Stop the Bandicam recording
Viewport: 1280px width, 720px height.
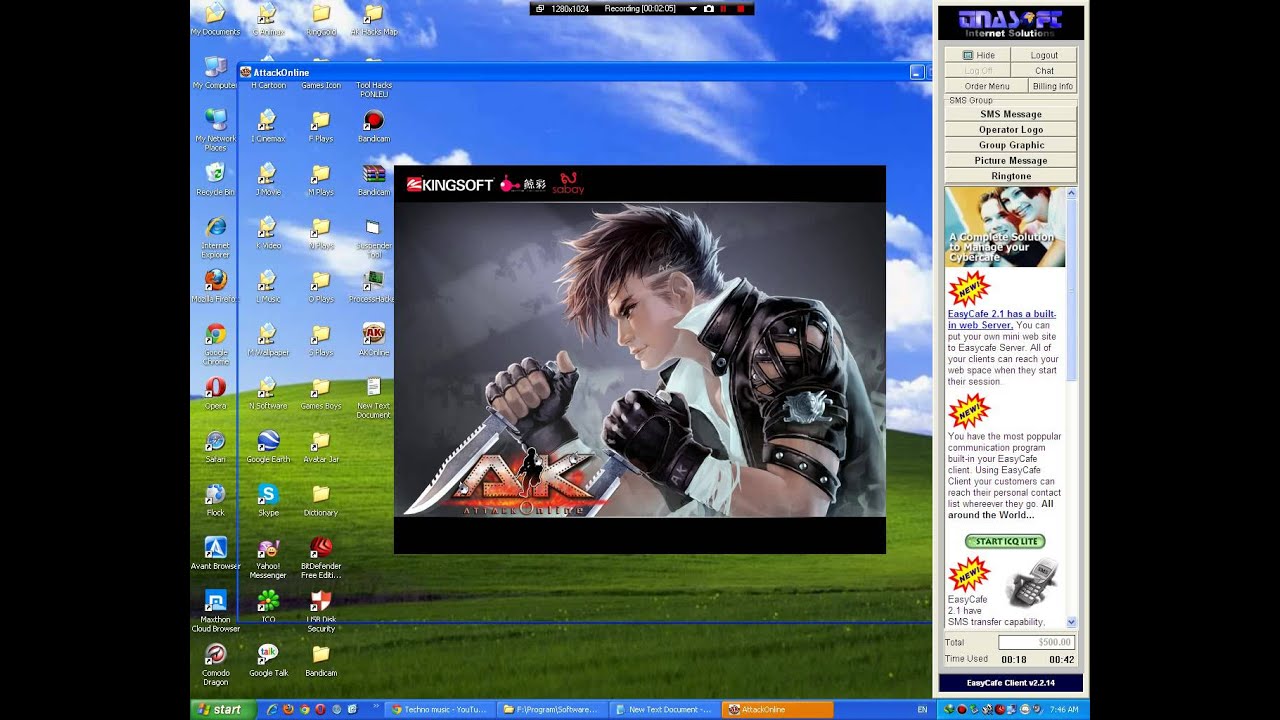(x=741, y=8)
